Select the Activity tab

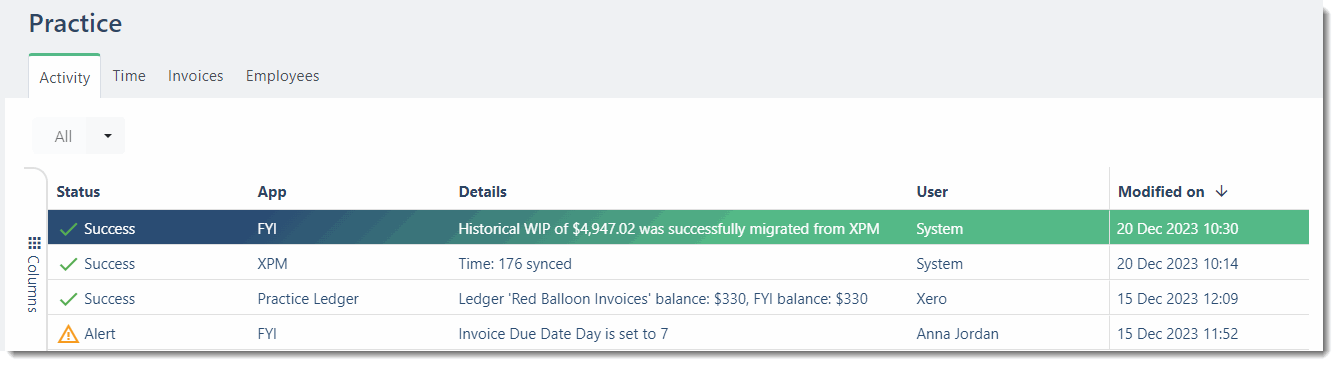point(65,77)
